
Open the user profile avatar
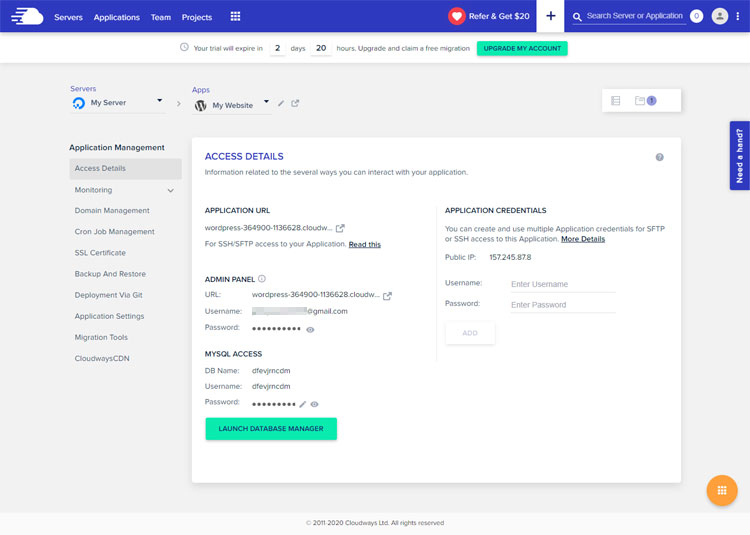[719, 16]
